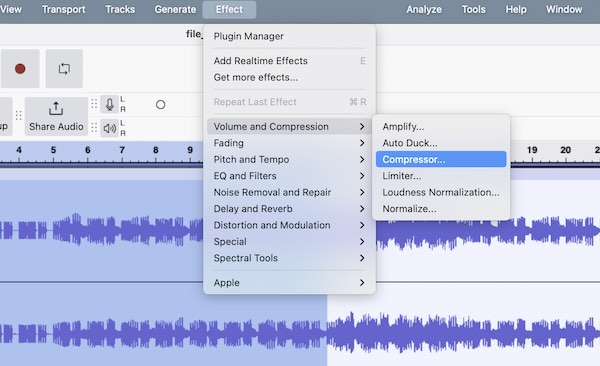600x366 pixels.
Task: Grab the handle before the speaker meter
Action: click(94, 128)
